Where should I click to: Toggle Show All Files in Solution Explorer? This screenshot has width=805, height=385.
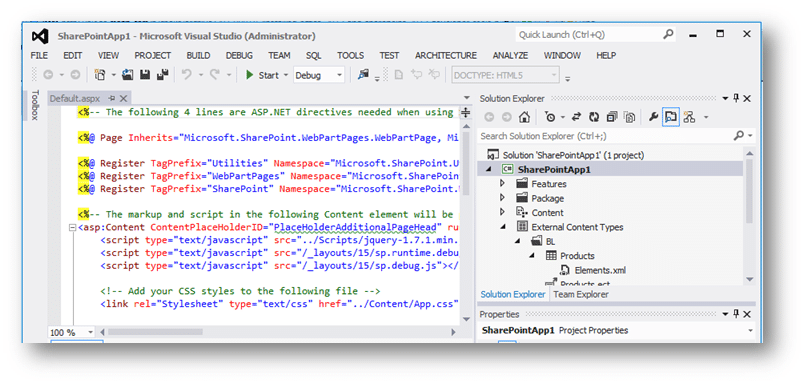(630, 118)
